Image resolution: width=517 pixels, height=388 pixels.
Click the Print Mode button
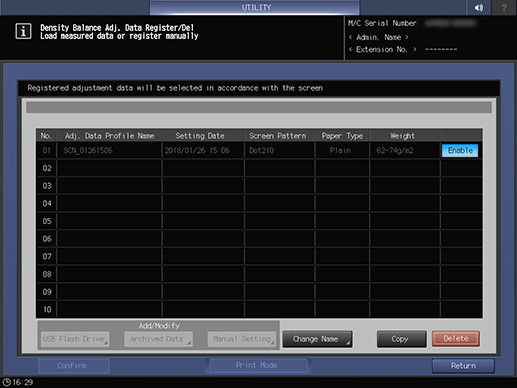257,365
